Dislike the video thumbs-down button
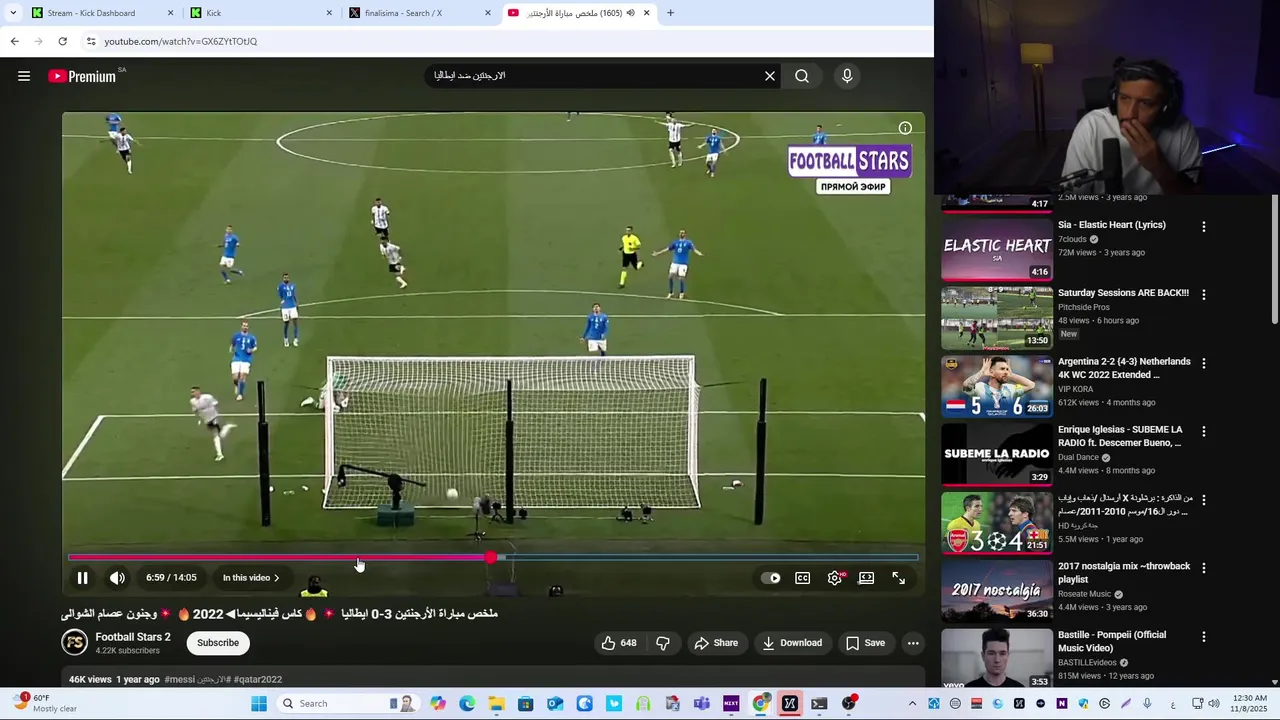This screenshot has width=1280, height=720. point(662,643)
